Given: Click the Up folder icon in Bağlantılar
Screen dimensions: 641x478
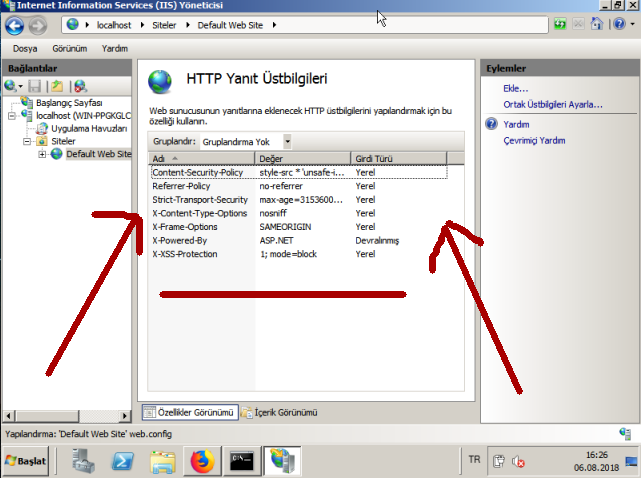Looking at the screenshot, I should [57, 86].
